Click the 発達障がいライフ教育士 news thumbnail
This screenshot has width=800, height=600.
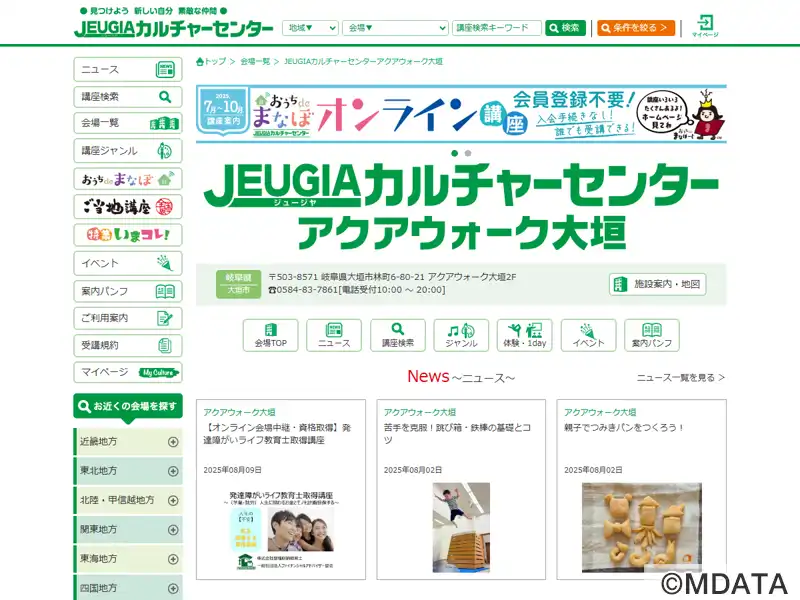point(281,530)
